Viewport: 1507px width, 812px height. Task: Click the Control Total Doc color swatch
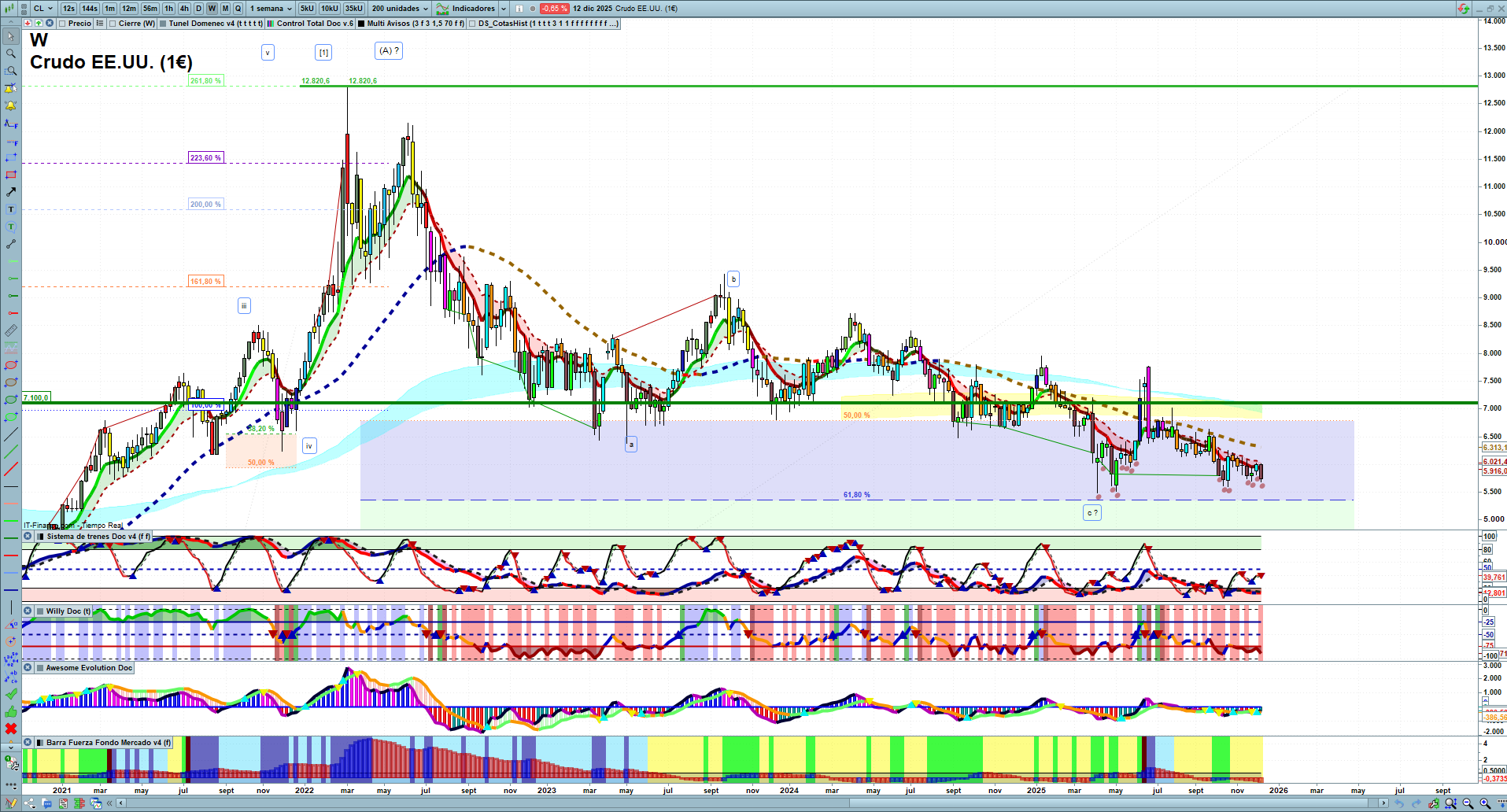click(x=271, y=24)
